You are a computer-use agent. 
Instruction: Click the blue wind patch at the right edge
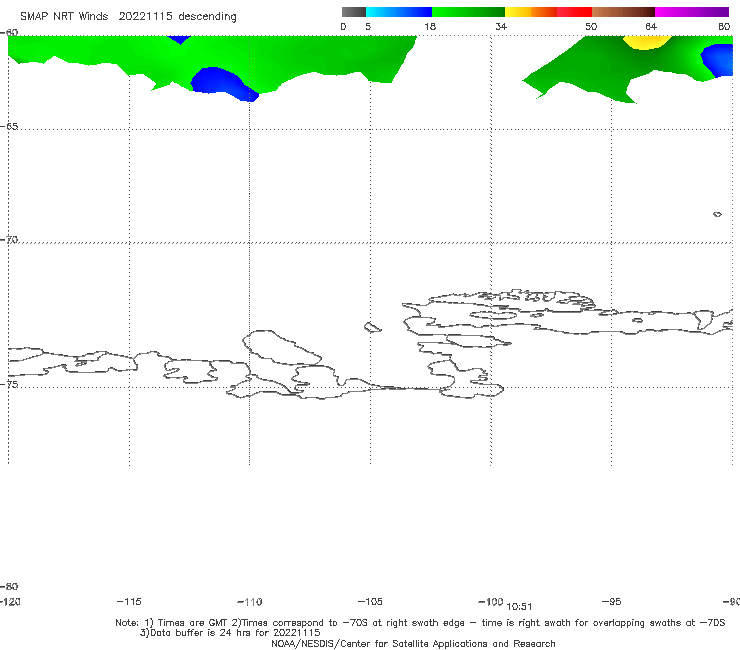pyautogui.click(x=718, y=60)
